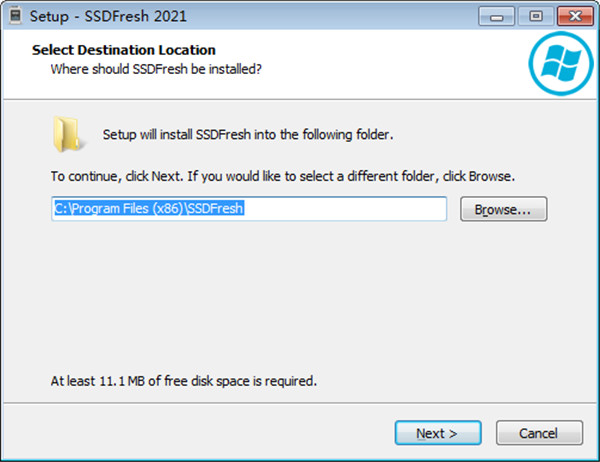Click the 'To continue, click Next' instruction text
This screenshot has width=600, height=462.
click(x=283, y=176)
